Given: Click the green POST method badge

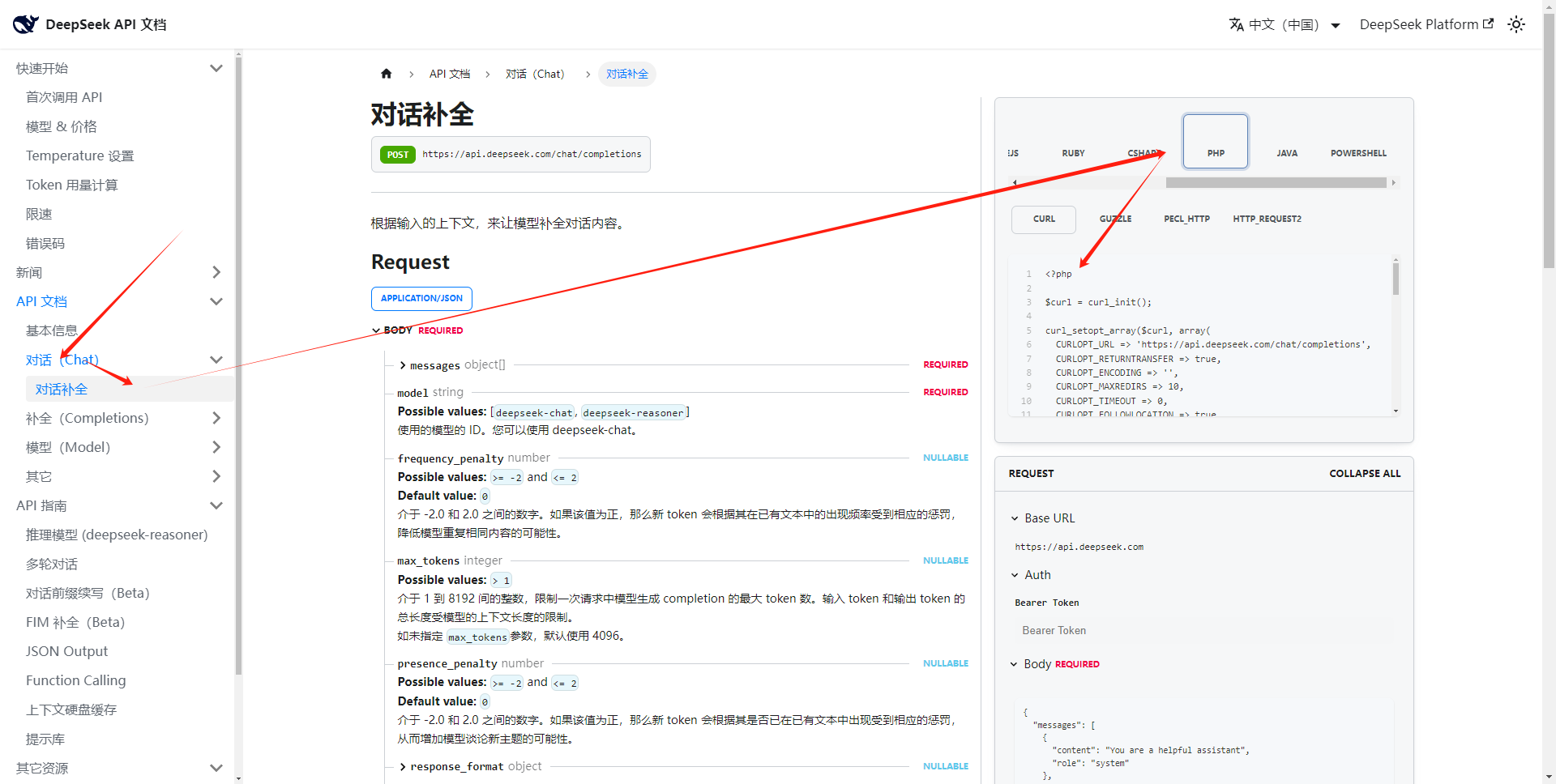Looking at the screenshot, I should (x=397, y=155).
